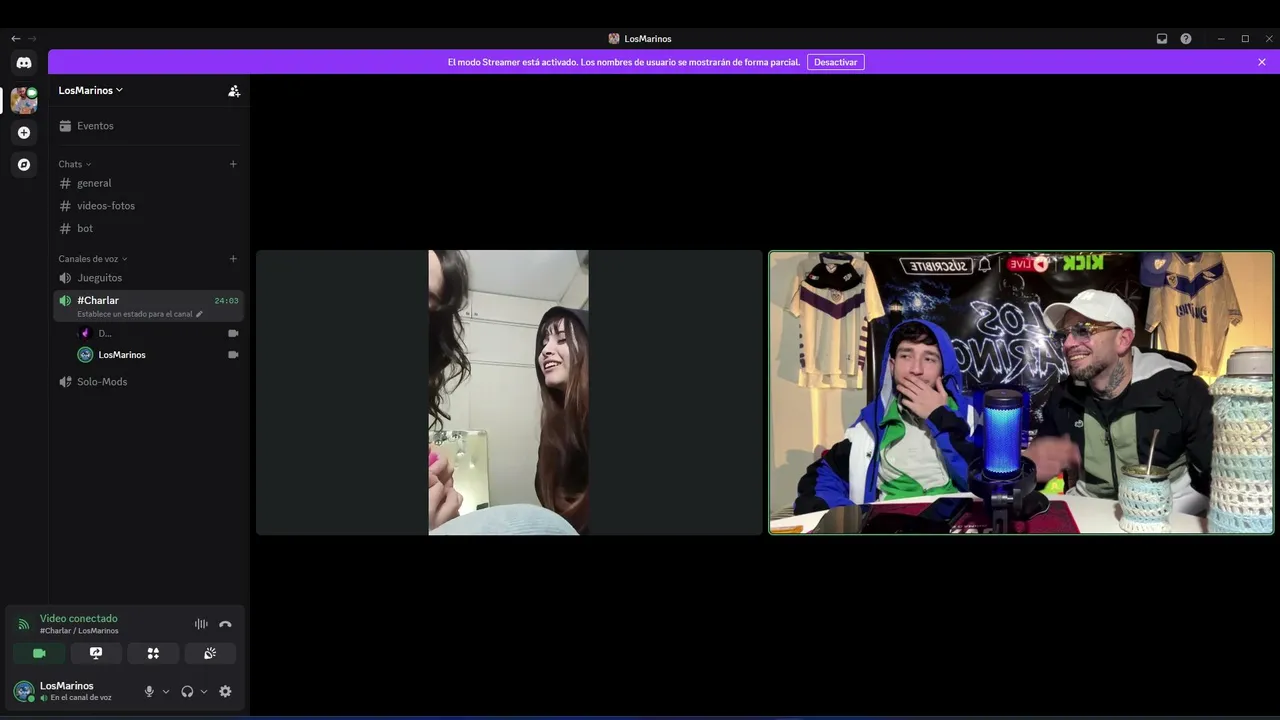Click the Video conectado status text

point(79,618)
